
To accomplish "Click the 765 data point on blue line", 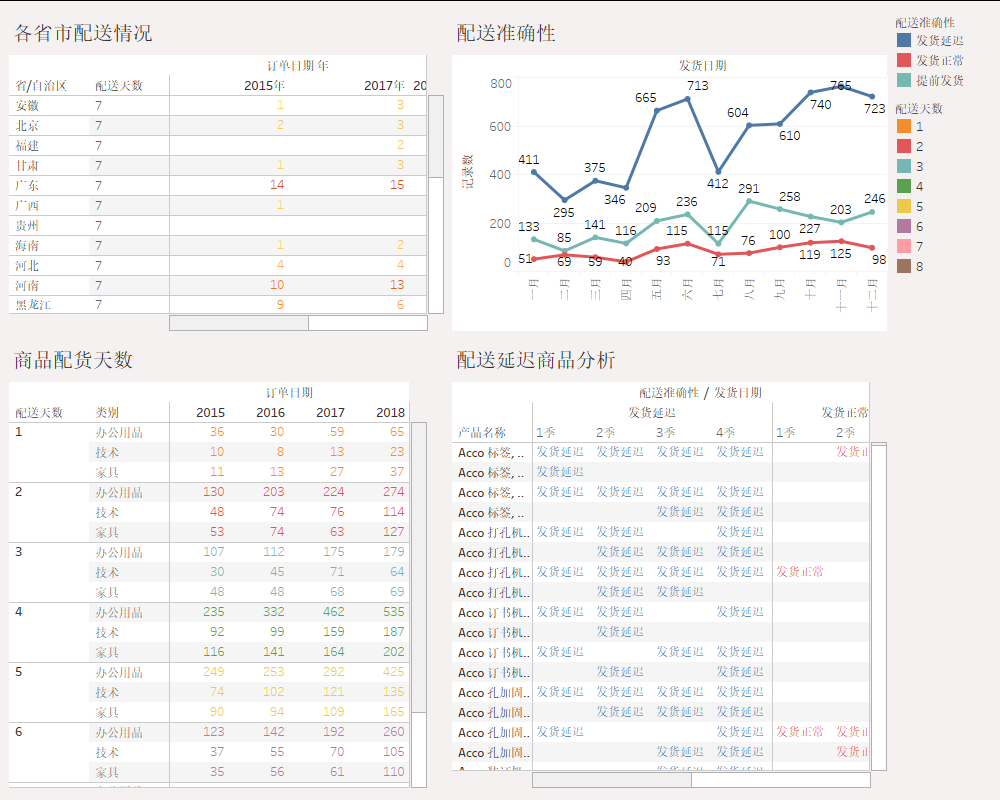I will [841, 86].
